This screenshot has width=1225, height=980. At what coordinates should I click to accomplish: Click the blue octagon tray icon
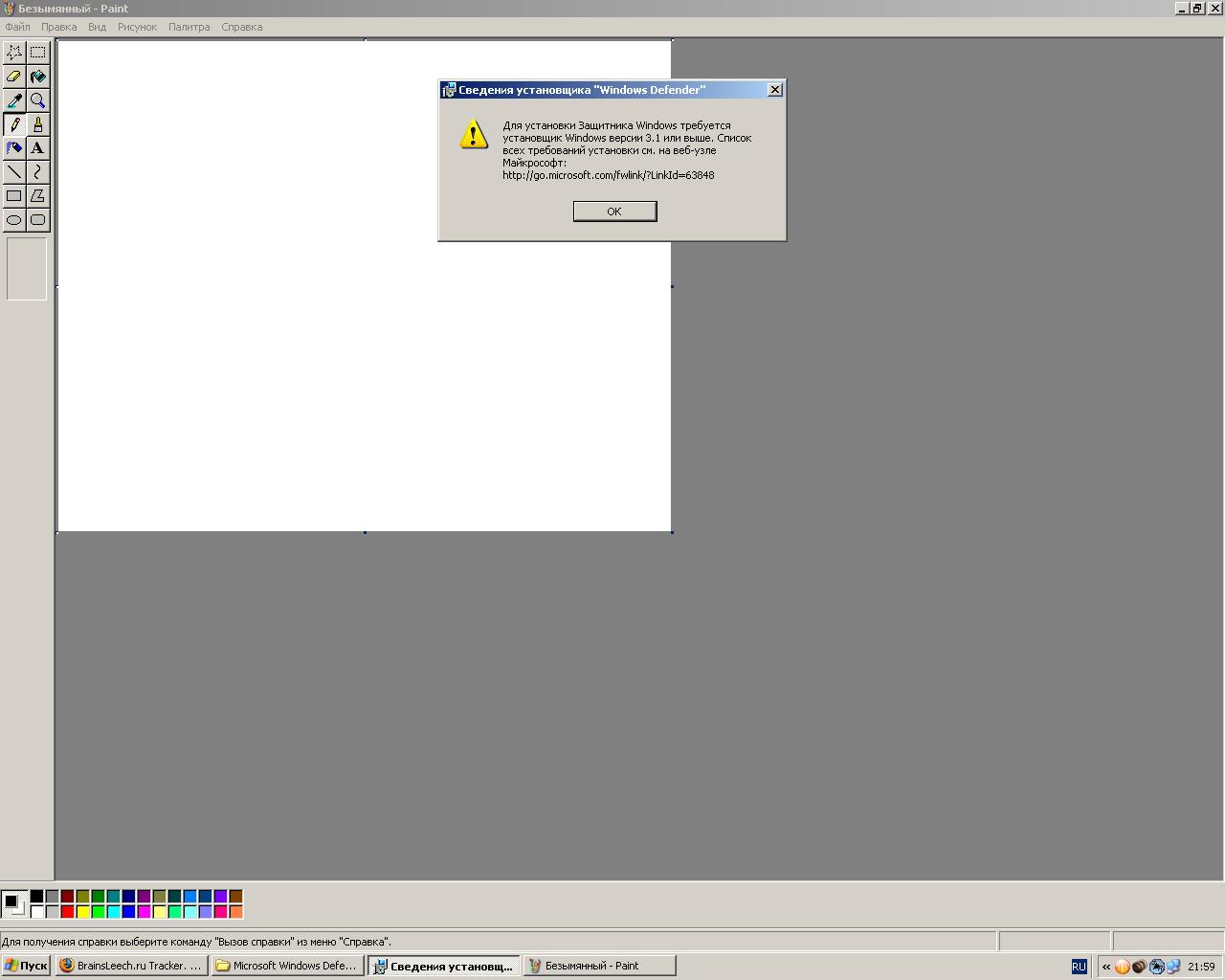coord(1156,967)
